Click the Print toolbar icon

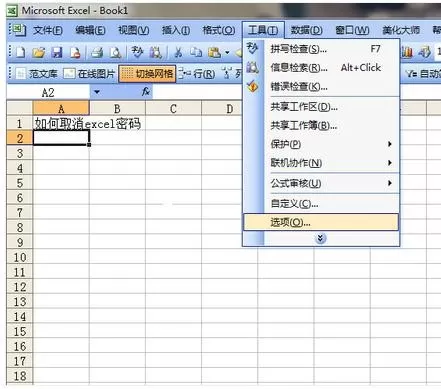pyautogui.click(x=97, y=52)
